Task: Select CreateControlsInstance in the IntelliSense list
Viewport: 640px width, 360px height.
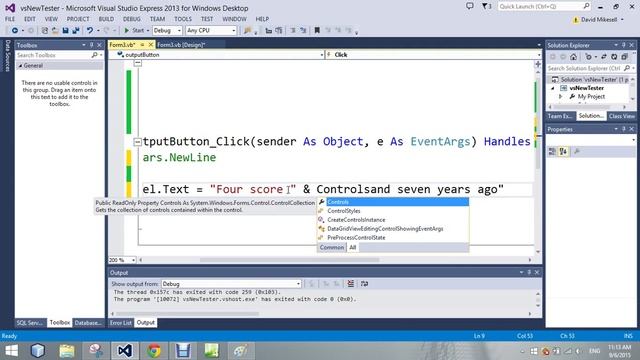Action: click(393, 220)
